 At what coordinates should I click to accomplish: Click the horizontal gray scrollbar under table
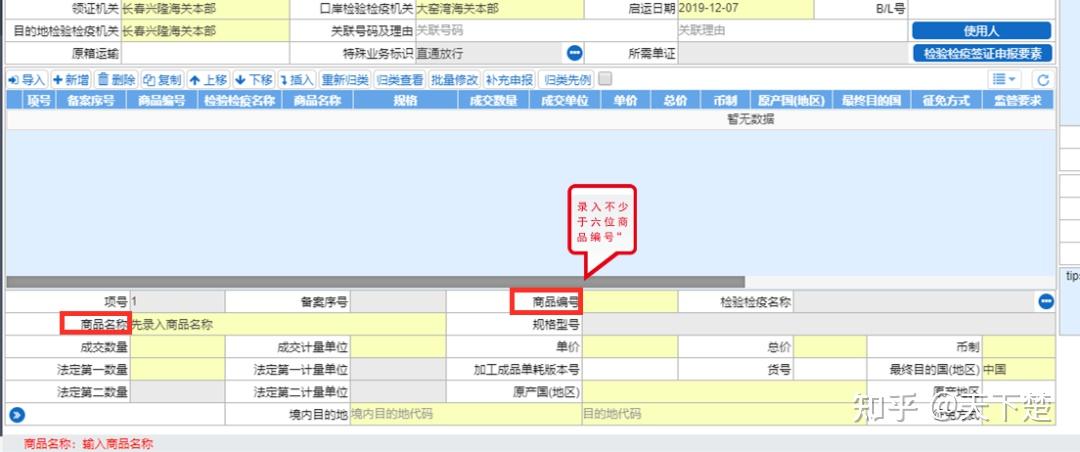375,282
